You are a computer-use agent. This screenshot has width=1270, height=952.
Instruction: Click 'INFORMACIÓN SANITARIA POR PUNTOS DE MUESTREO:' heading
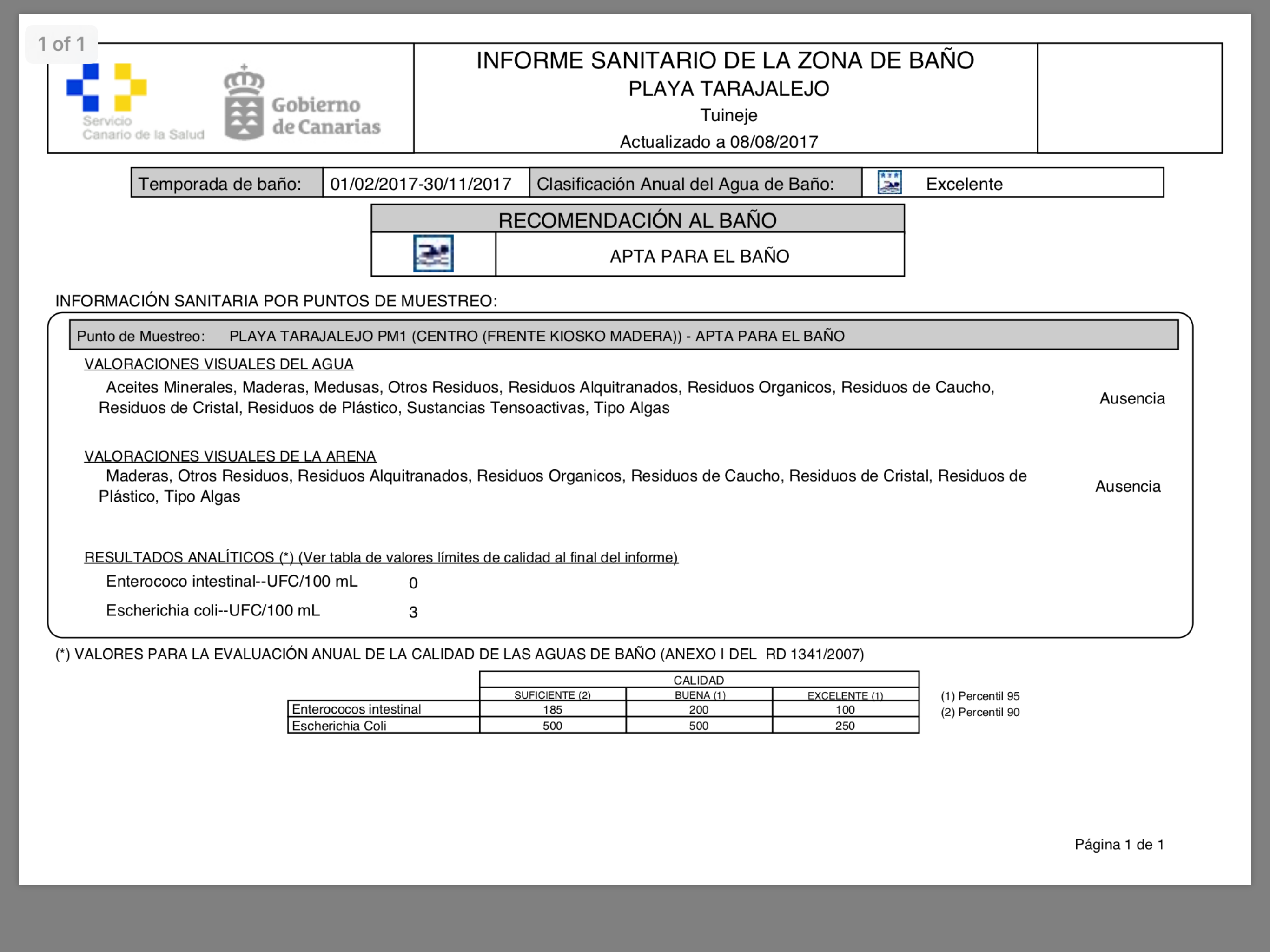coord(276,301)
